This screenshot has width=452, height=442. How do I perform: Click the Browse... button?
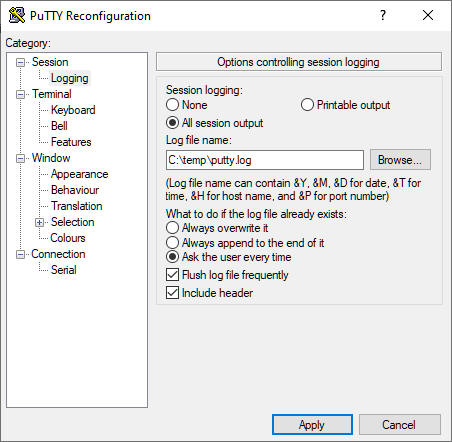tap(400, 160)
